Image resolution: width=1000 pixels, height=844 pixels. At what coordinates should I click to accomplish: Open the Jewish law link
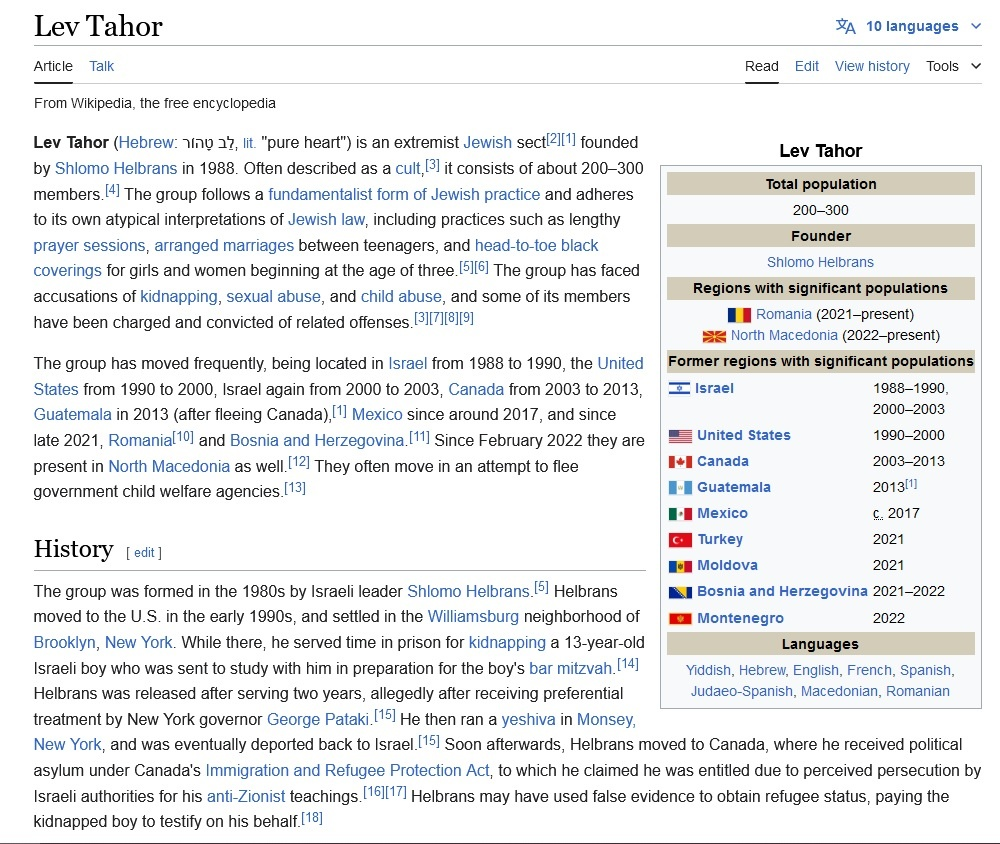(x=326, y=219)
